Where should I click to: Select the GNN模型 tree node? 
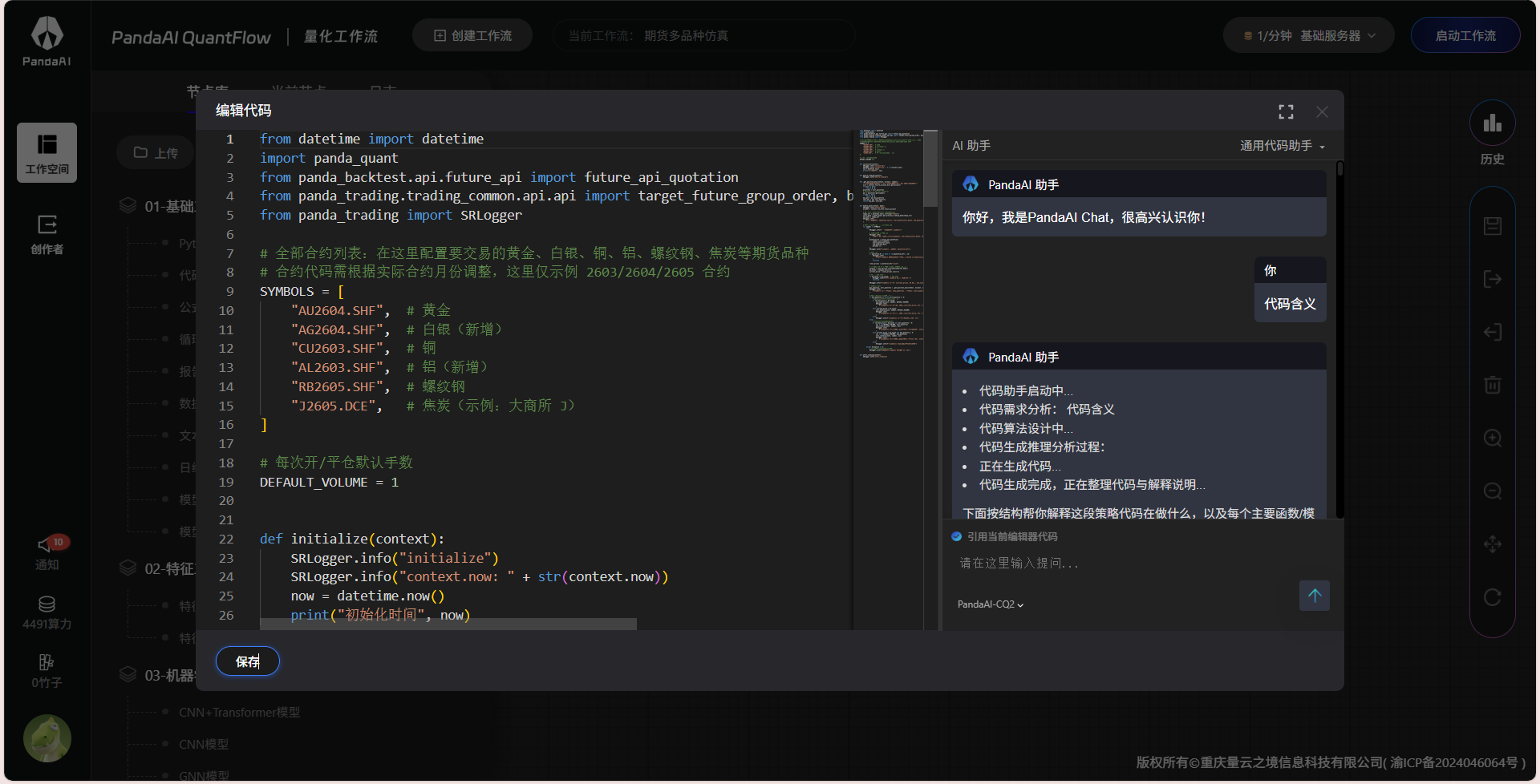(x=204, y=775)
